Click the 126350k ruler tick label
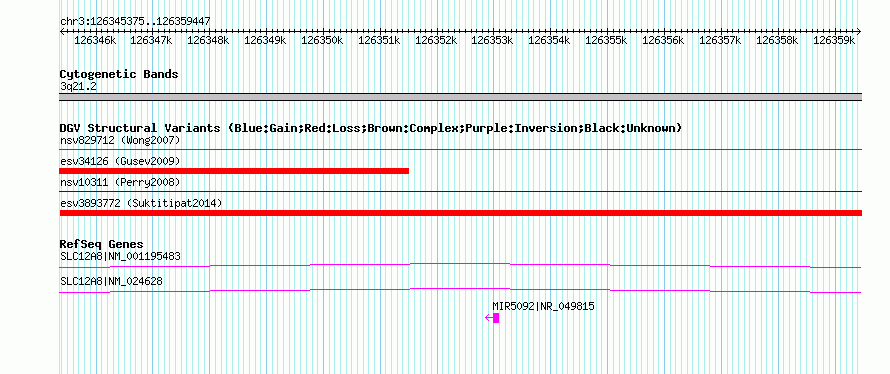Image resolution: width=890 pixels, height=374 pixels. coord(322,40)
